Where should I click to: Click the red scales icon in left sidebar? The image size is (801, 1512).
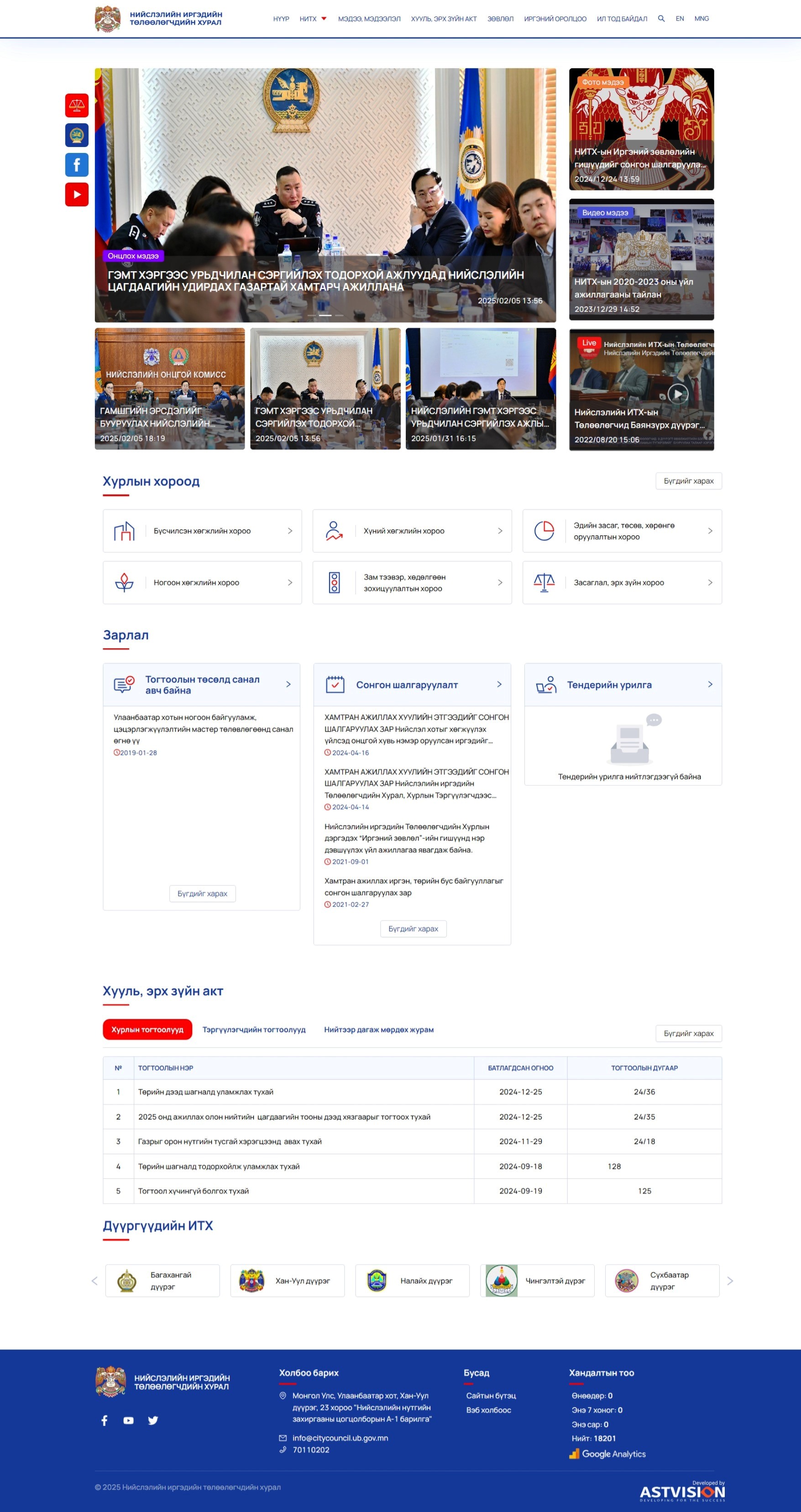(x=77, y=105)
